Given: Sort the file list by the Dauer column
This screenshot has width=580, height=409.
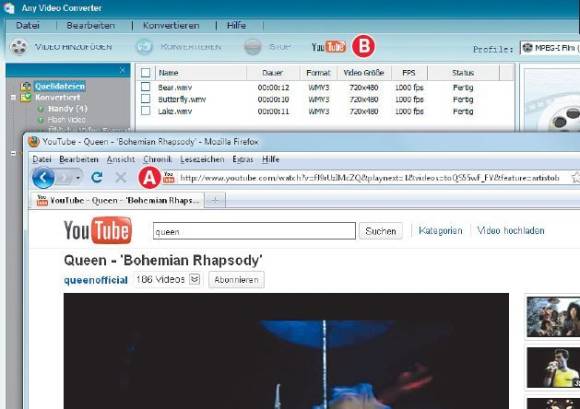Looking at the screenshot, I should pos(273,72).
